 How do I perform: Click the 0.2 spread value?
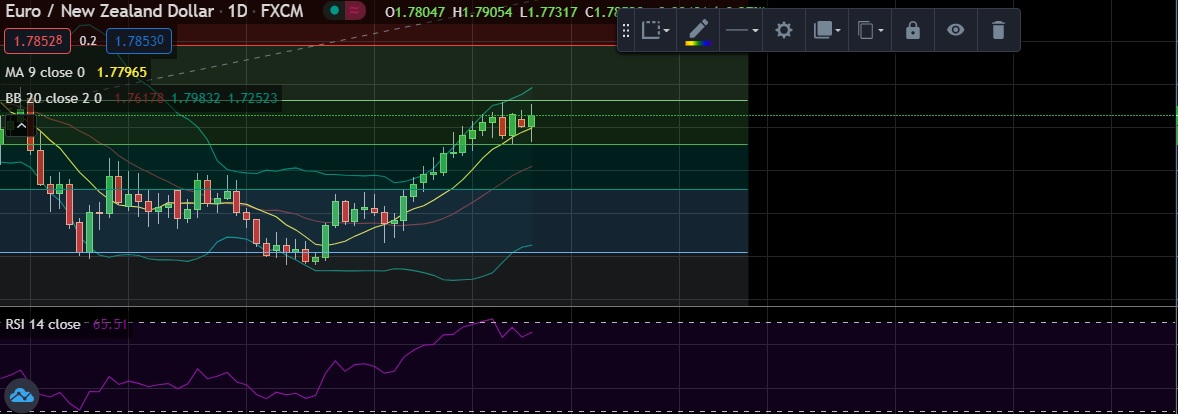(88, 41)
